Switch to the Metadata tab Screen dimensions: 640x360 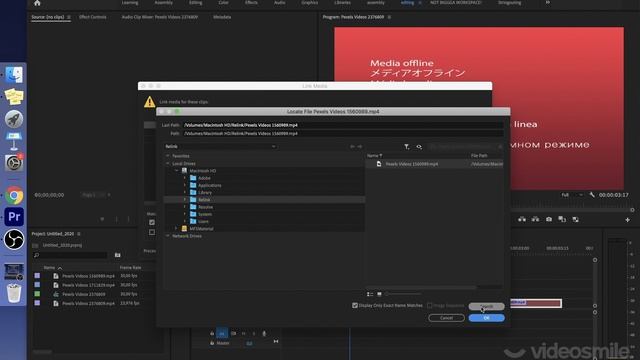[222, 17]
